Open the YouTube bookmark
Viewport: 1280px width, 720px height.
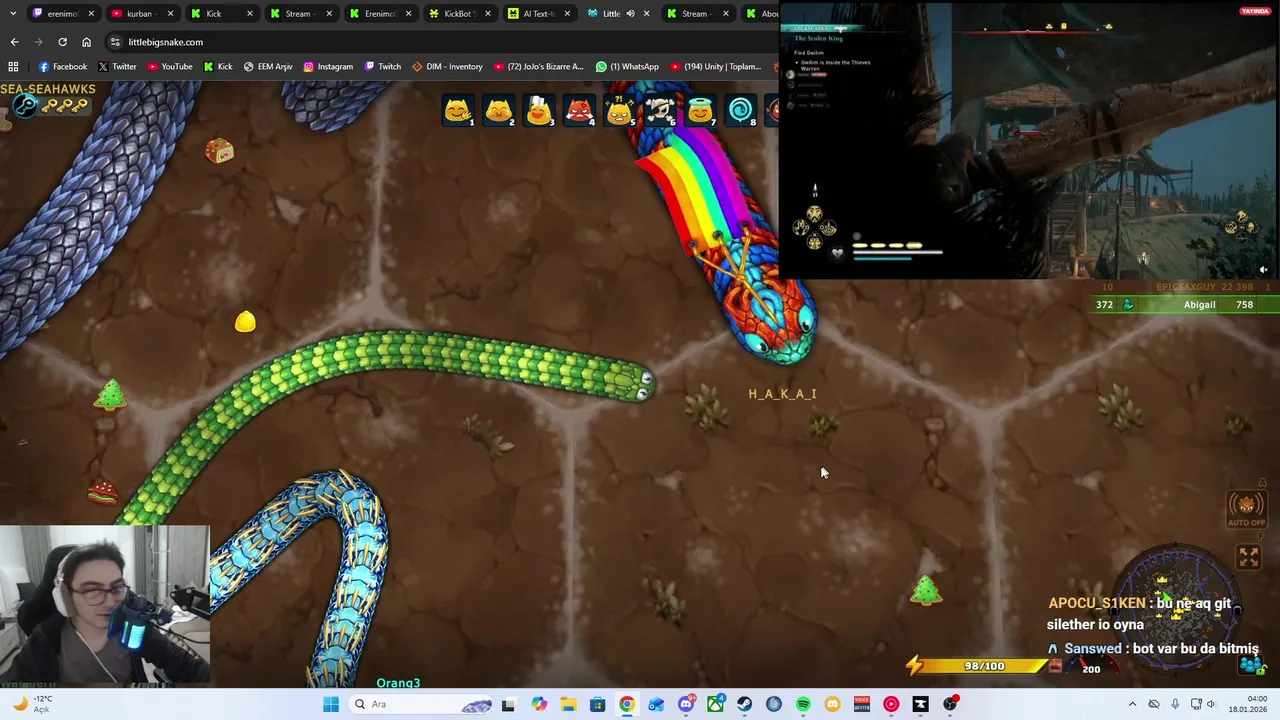click(170, 66)
